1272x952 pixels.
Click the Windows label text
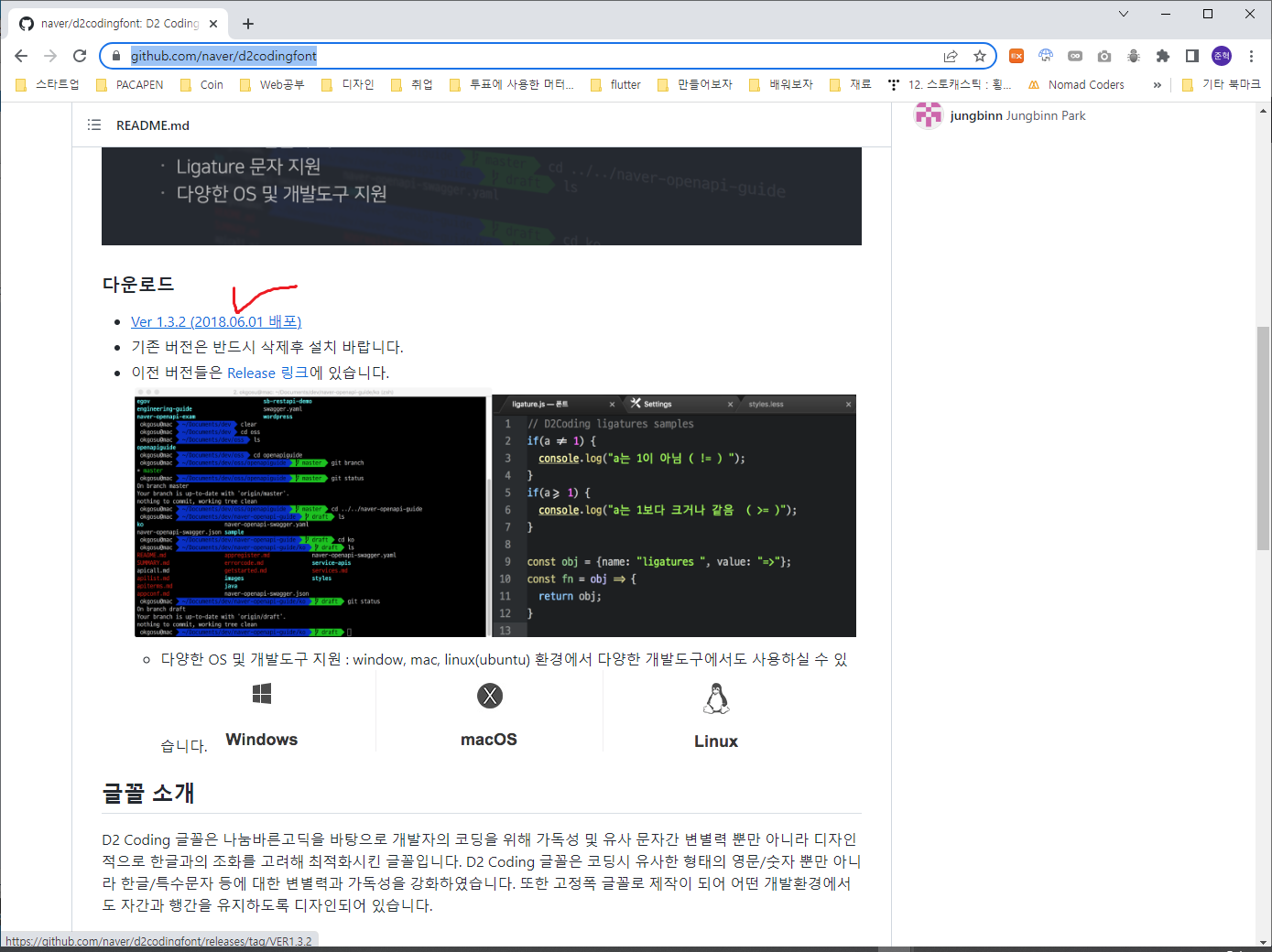coord(262,740)
